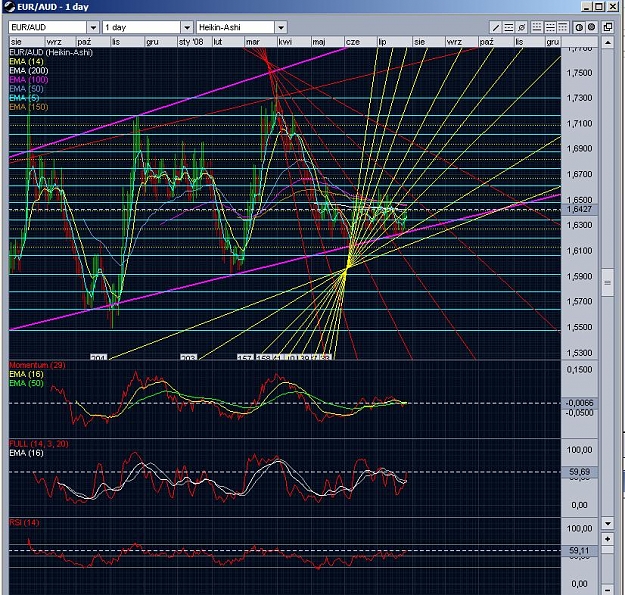Click the minus zoom-out button
Image resolution: width=625 pixels, height=595 pixels.
(607, 589)
